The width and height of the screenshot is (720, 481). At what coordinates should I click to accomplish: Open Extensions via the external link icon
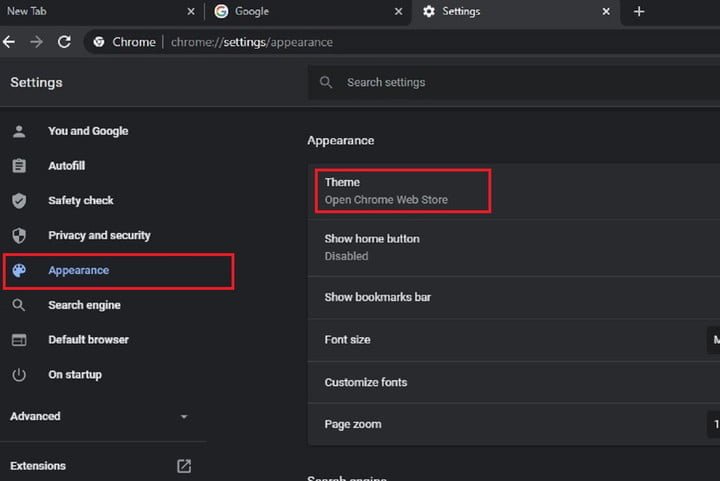point(184,466)
